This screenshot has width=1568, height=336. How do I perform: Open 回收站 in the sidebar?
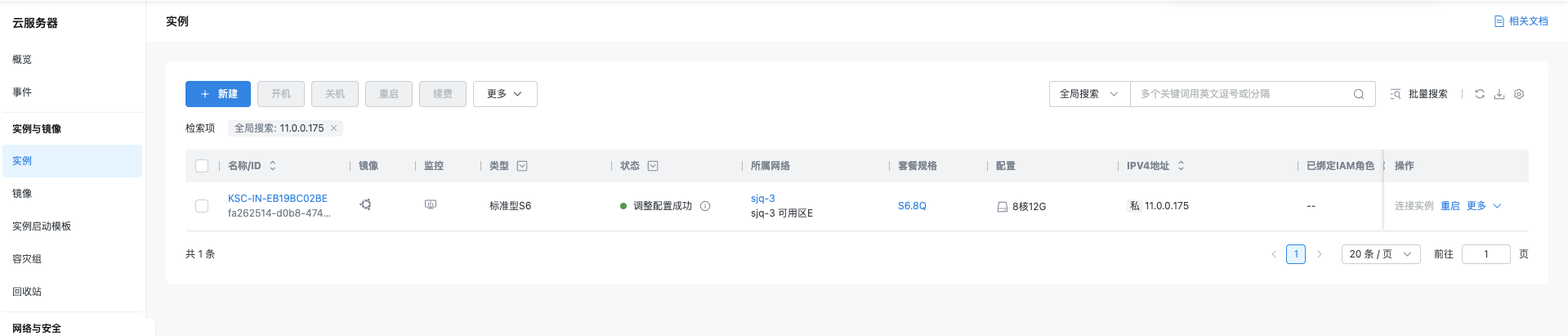pos(27,292)
